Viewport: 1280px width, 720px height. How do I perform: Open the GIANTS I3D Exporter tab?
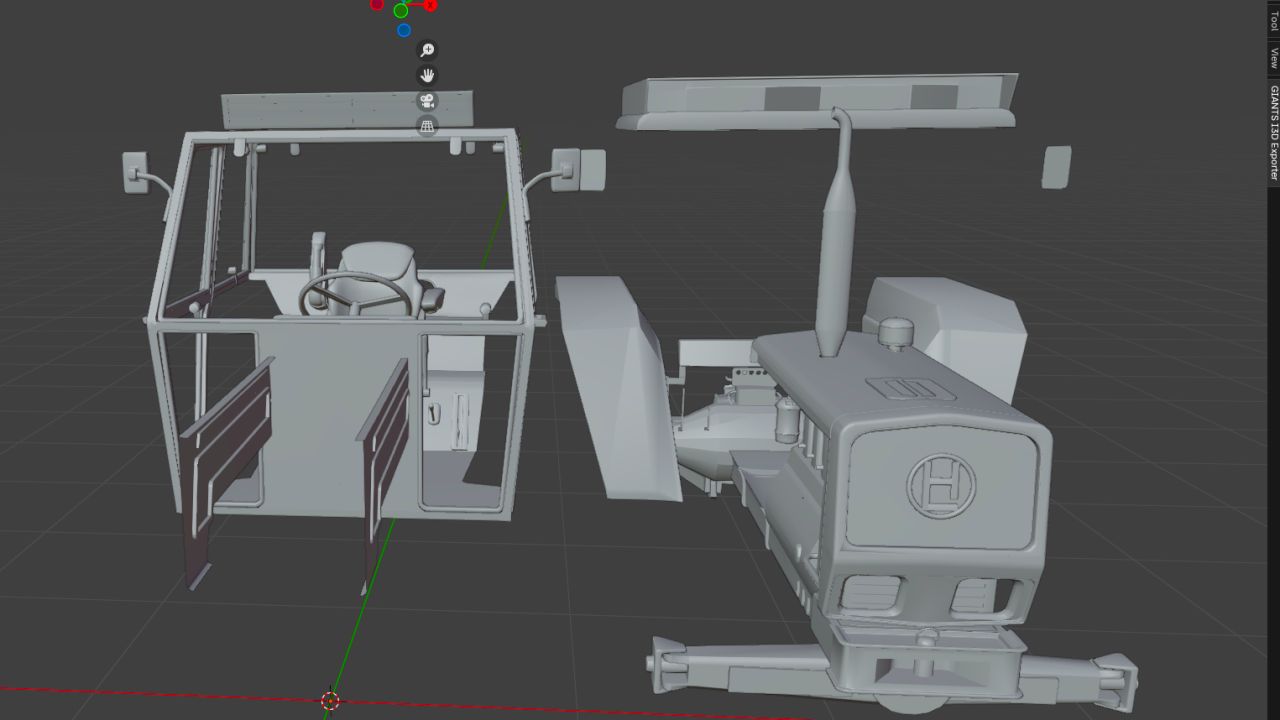pos(1273,132)
